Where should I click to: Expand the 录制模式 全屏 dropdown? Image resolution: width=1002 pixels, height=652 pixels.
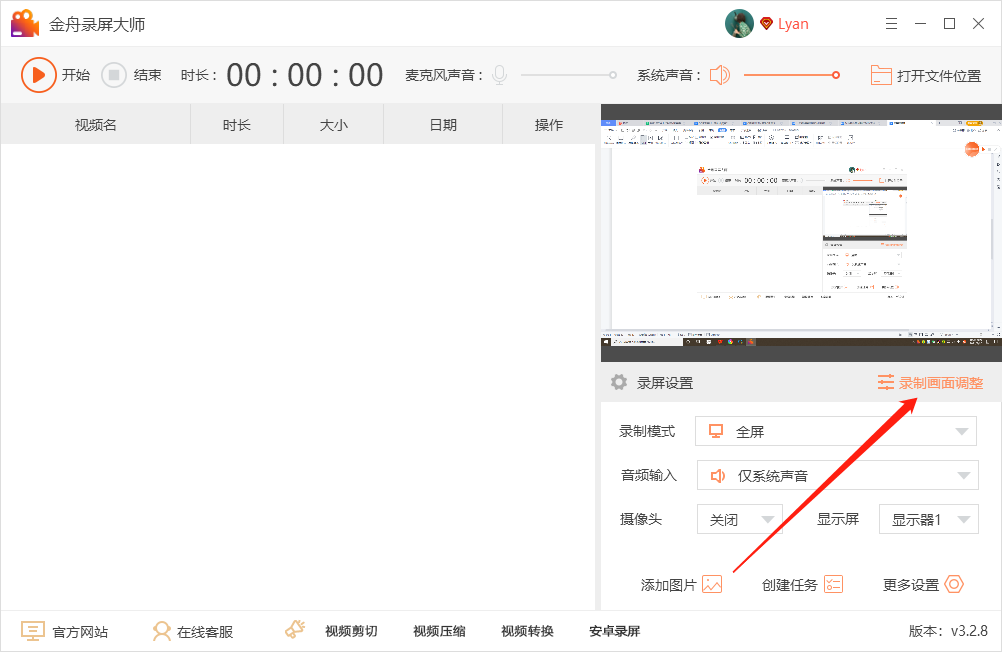[836, 432]
